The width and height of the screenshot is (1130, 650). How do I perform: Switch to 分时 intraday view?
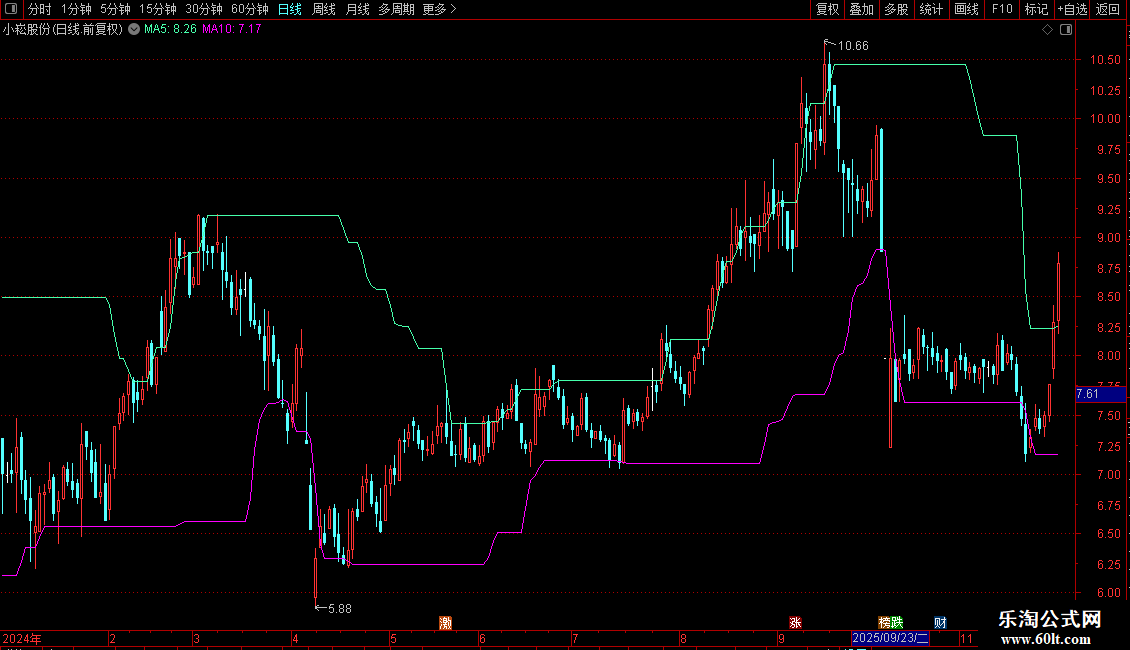click(40, 9)
